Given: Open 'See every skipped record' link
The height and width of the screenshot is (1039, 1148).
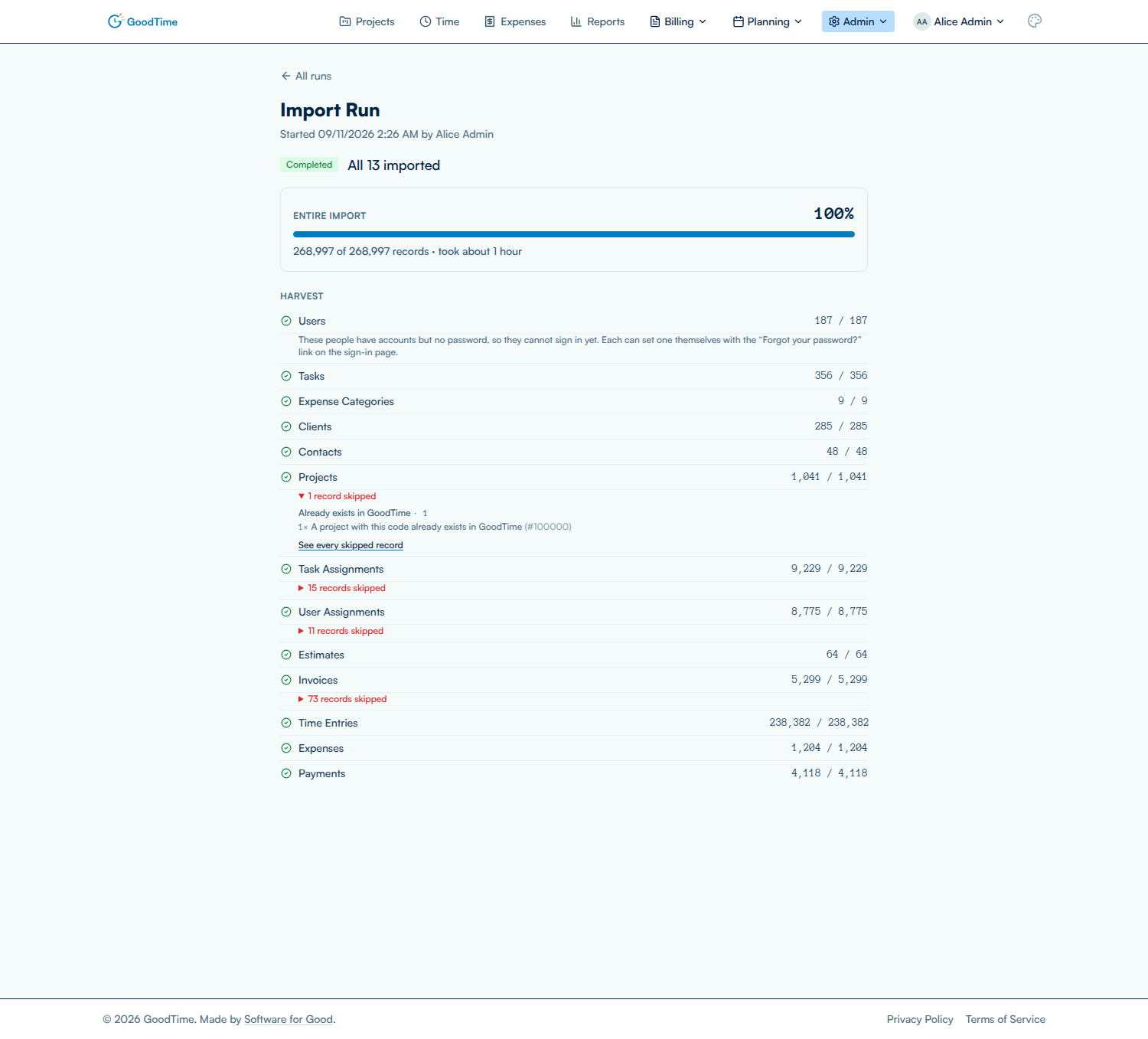Looking at the screenshot, I should [x=351, y=545].
